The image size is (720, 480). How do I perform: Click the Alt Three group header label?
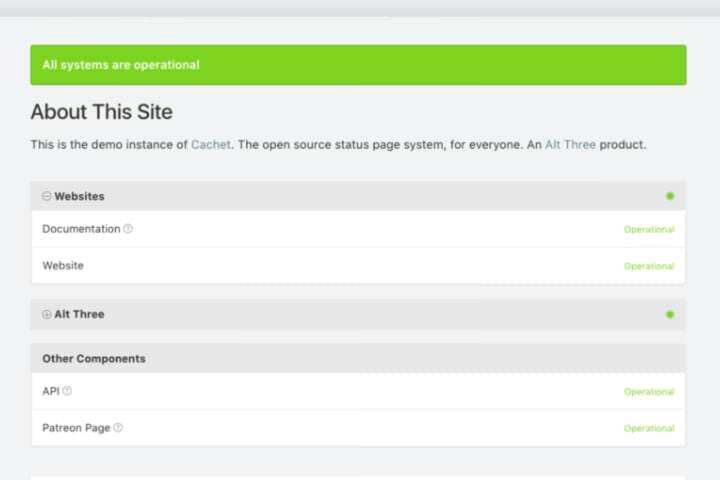[79, 315]
